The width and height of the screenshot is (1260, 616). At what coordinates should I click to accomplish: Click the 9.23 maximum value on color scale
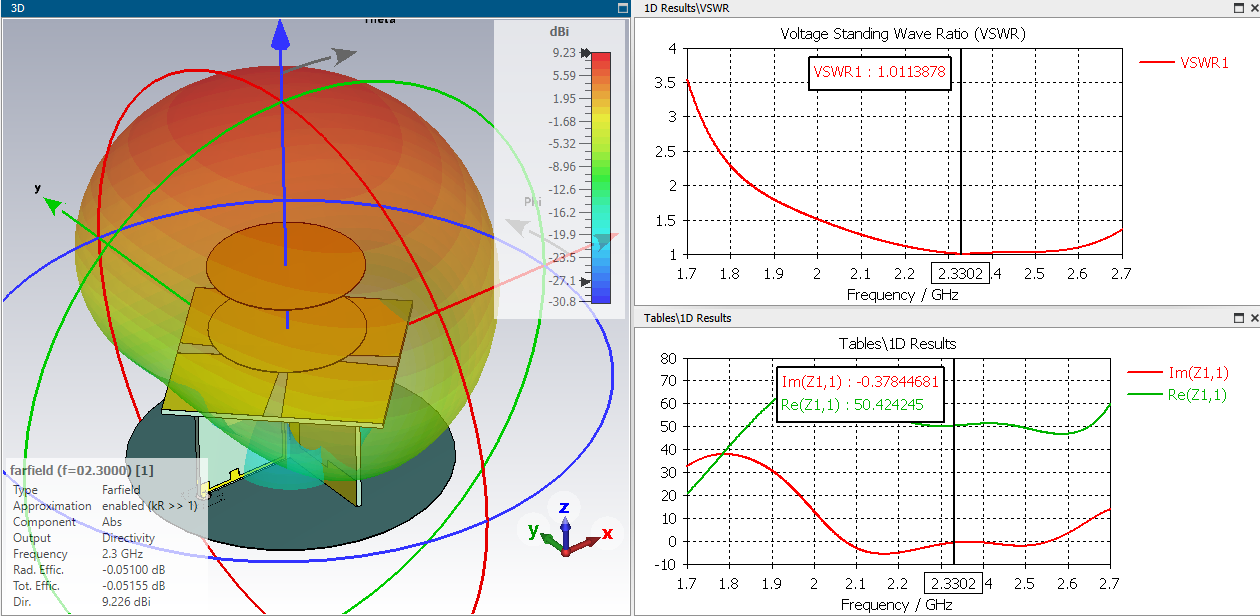pyautogui.click(x=563, y=53)
